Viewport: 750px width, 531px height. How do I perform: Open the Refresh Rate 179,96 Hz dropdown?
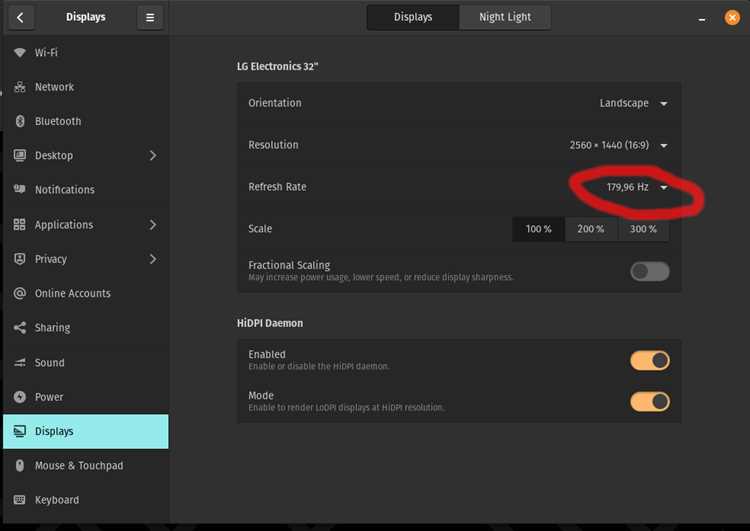[x=638, y=187]
